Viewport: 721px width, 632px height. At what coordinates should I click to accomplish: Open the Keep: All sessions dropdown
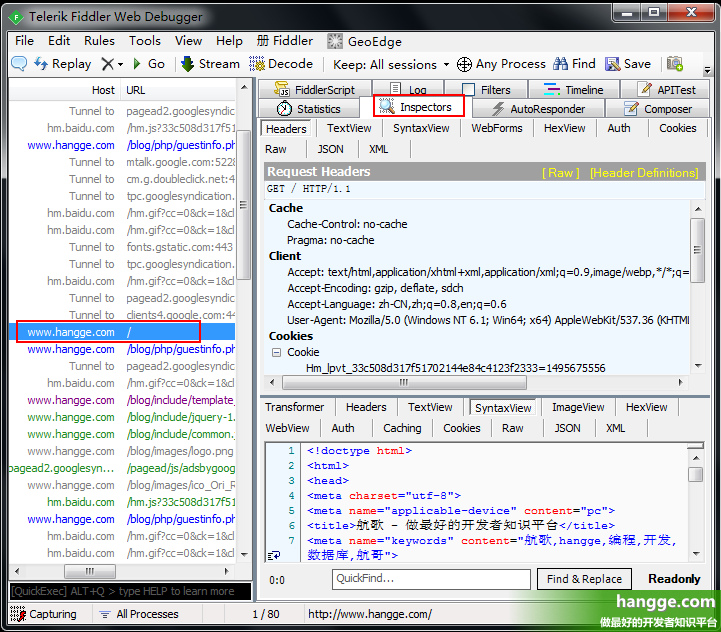(x=391, y=64)
